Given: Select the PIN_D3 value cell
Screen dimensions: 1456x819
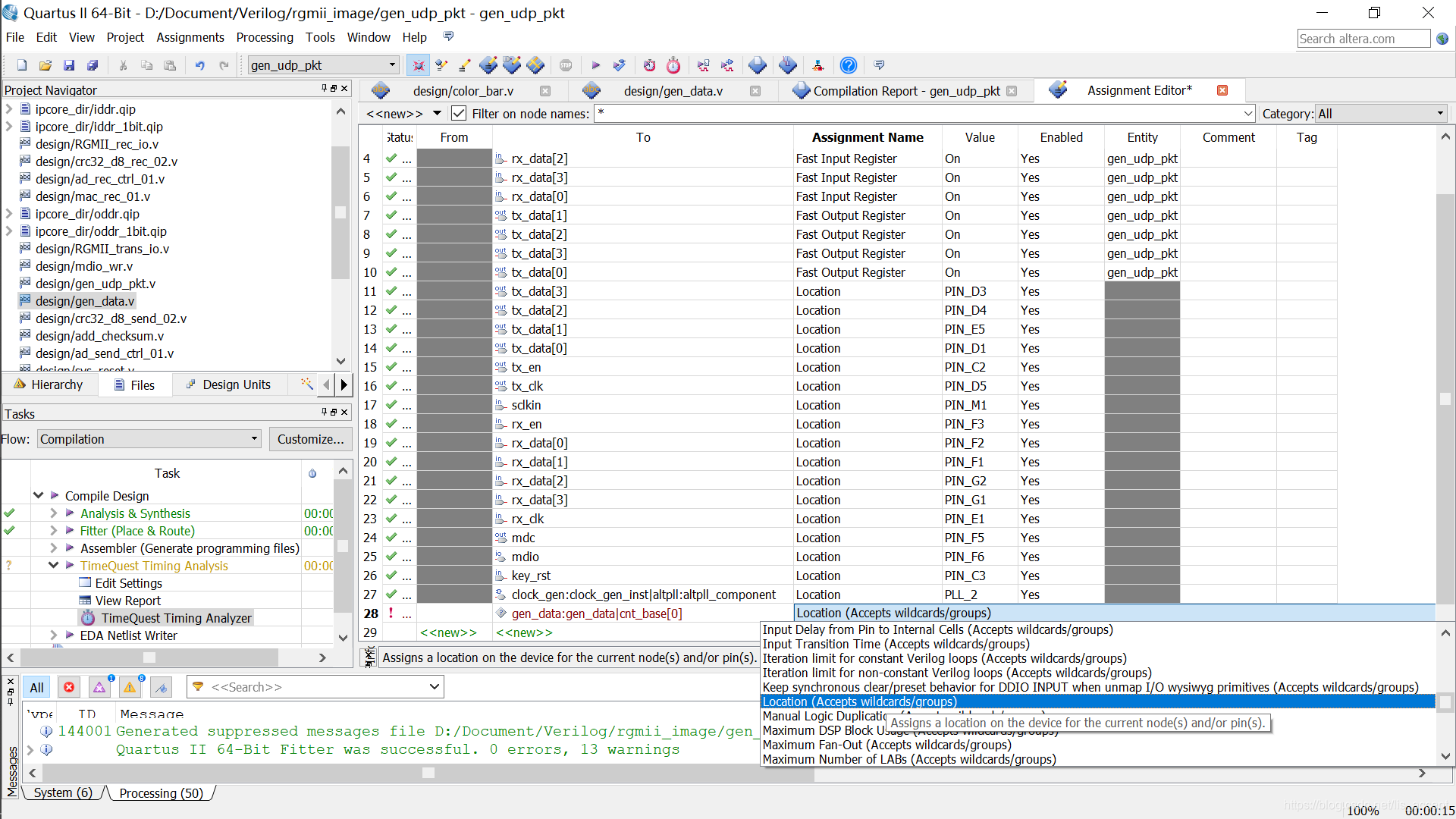Looking at the screenshot, I should 980,291.
